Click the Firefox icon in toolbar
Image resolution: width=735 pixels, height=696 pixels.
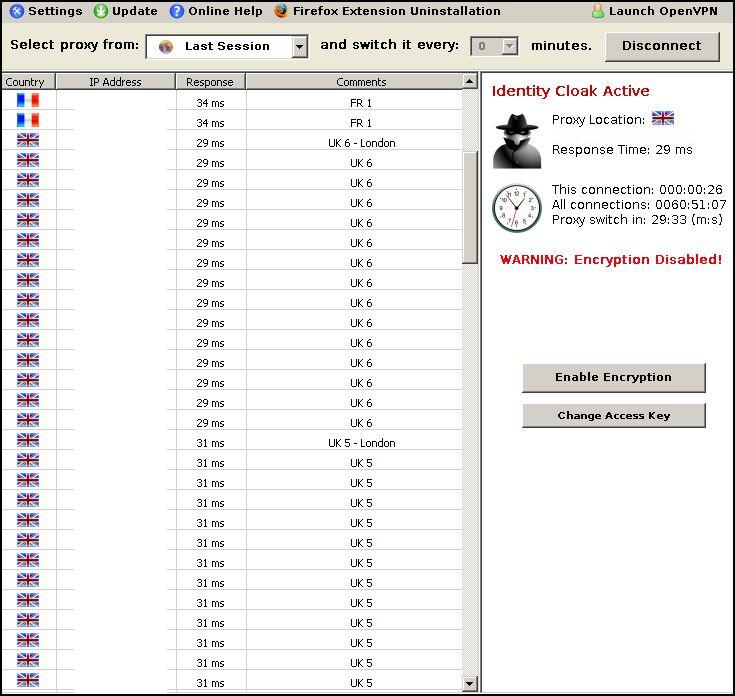tap(281, 11)
